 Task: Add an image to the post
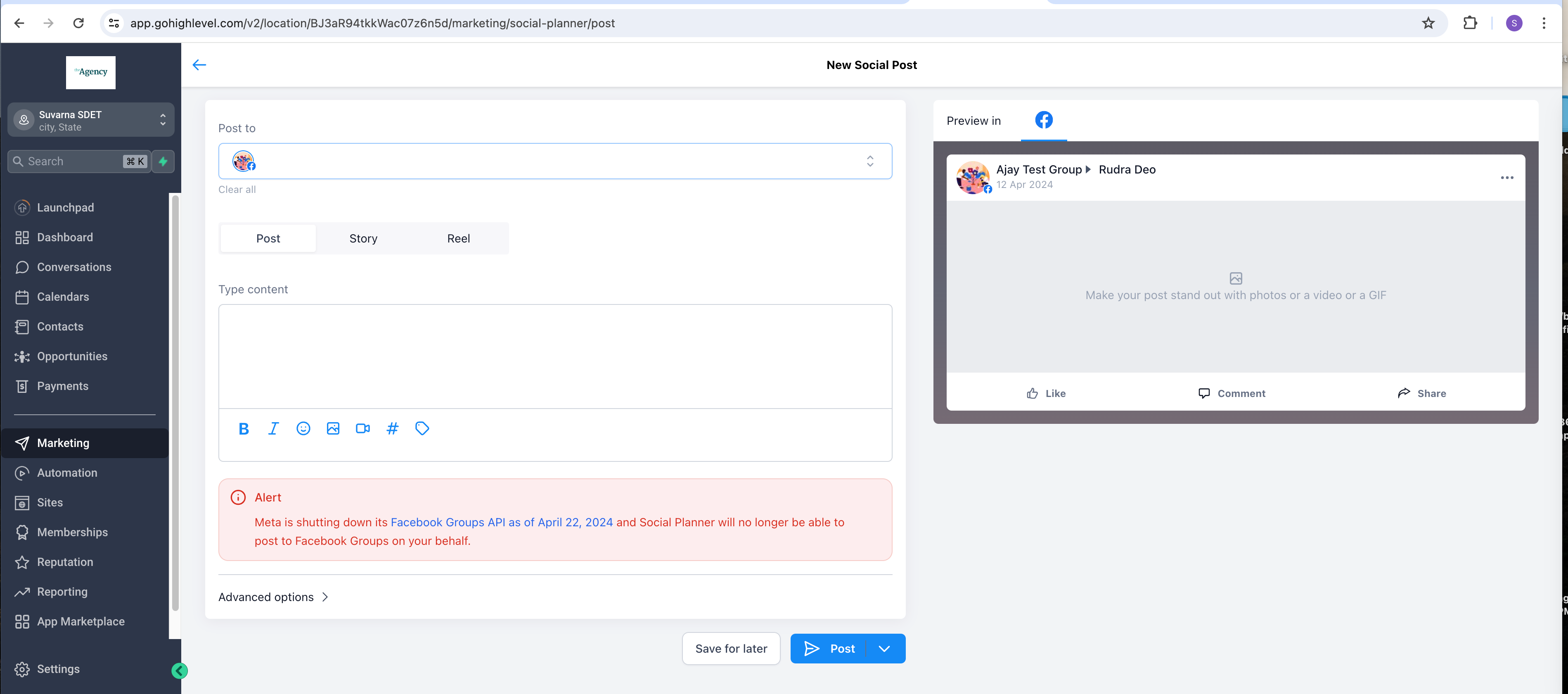(x=333, y=429)
